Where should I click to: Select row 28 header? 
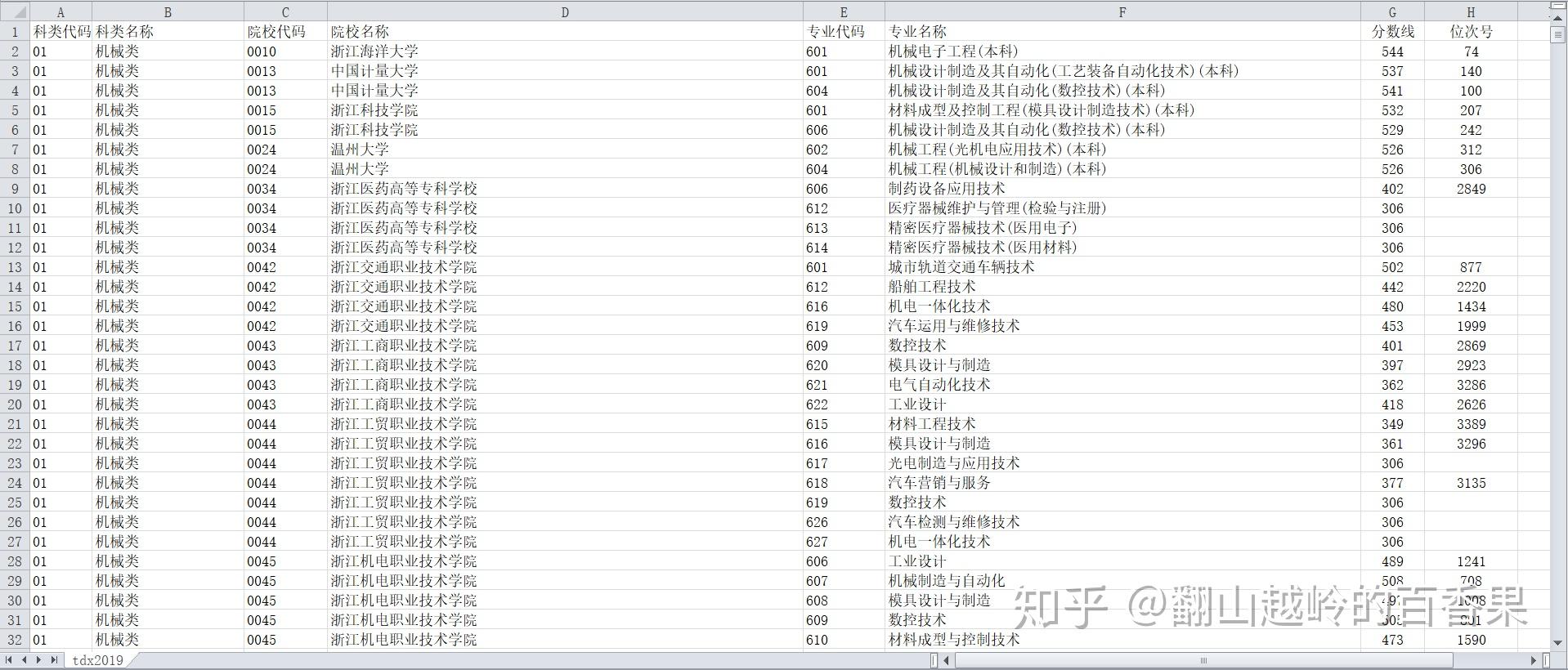coord(15,561)
